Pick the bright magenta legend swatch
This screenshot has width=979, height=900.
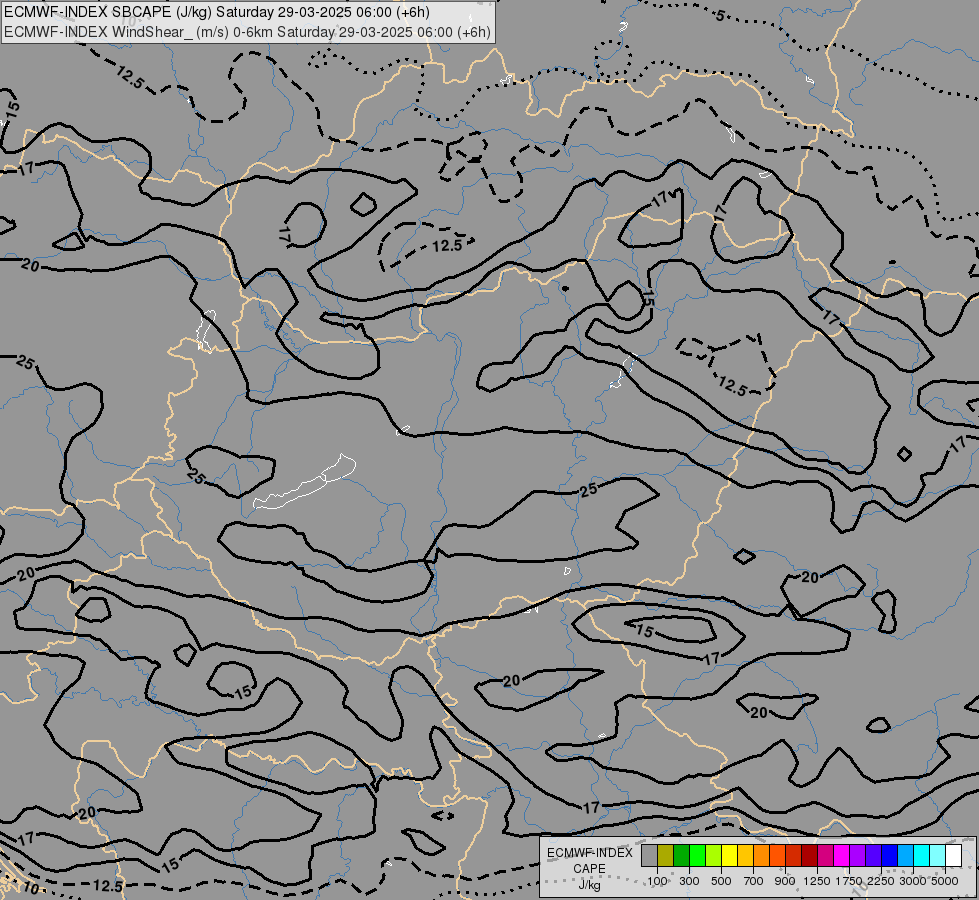click(841, 856)
